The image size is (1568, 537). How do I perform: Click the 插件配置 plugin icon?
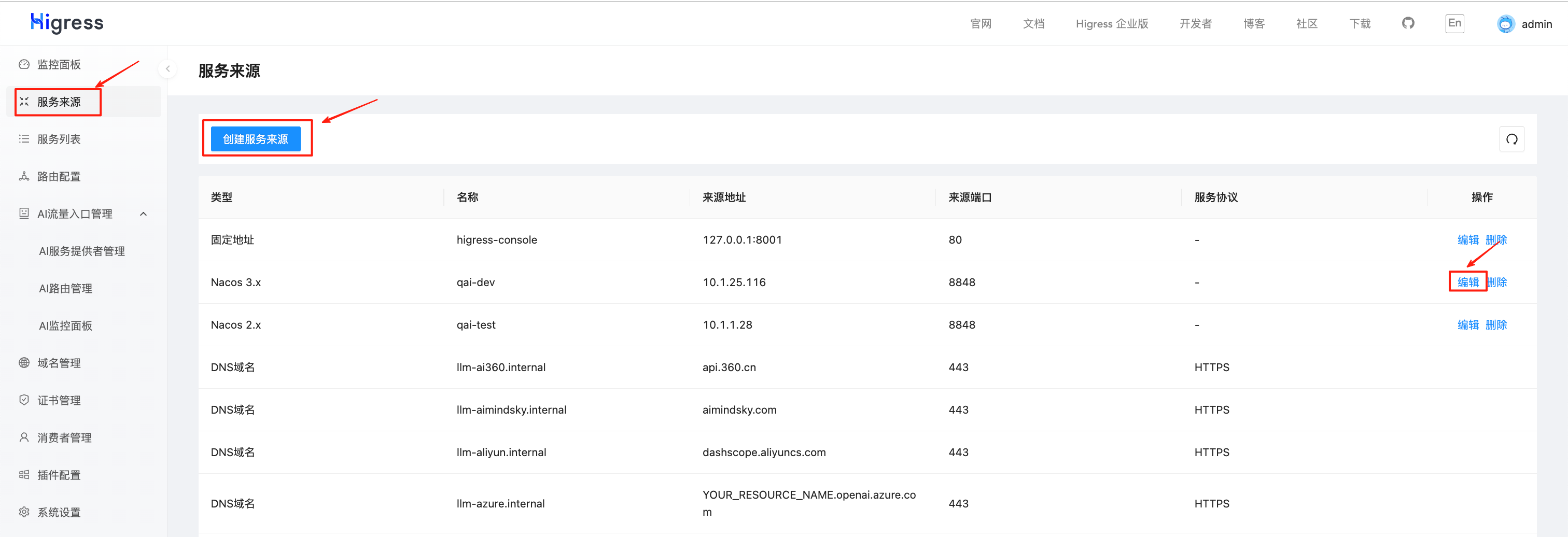click(24, 475)
